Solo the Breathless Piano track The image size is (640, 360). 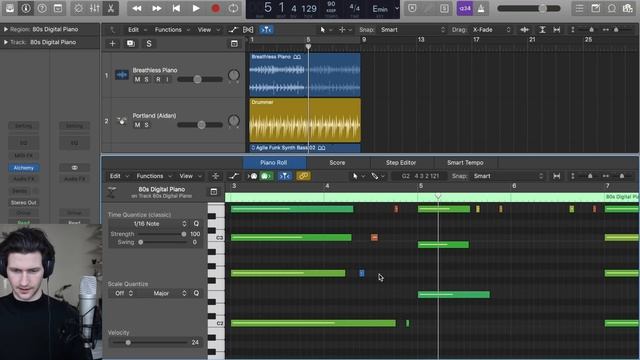pos(147,79)
